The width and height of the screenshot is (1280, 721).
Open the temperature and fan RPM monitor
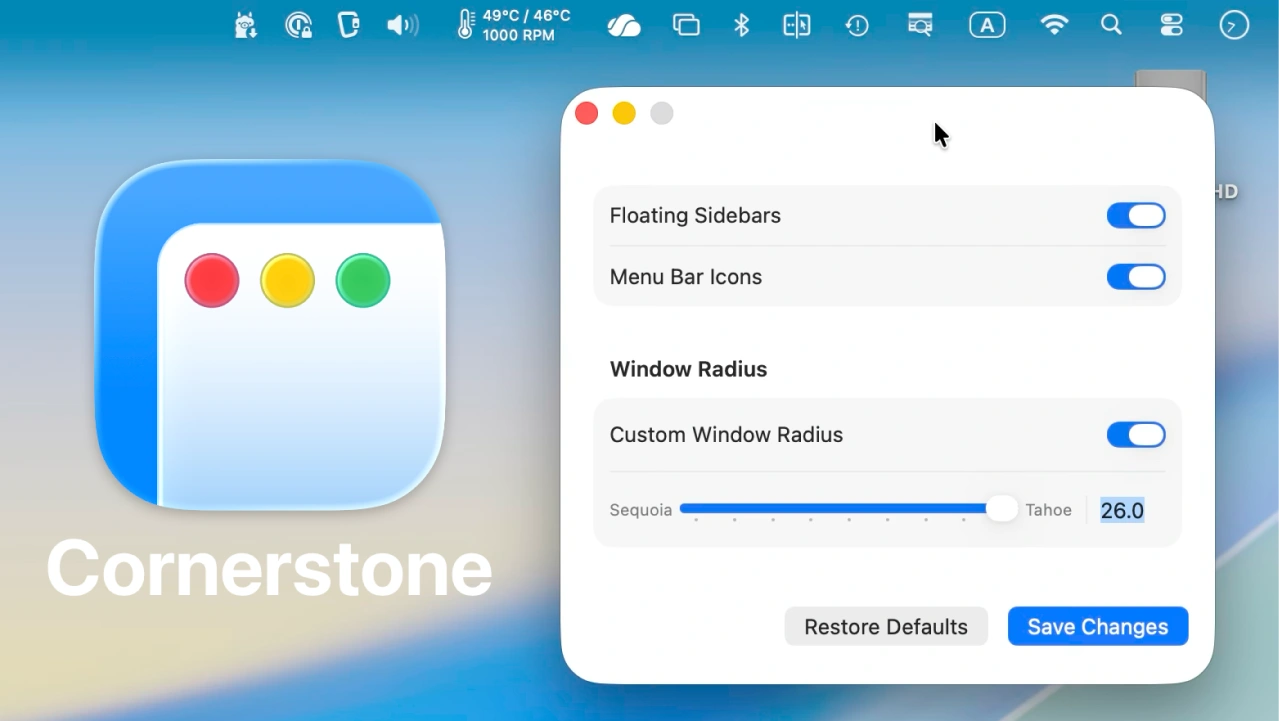514,25
